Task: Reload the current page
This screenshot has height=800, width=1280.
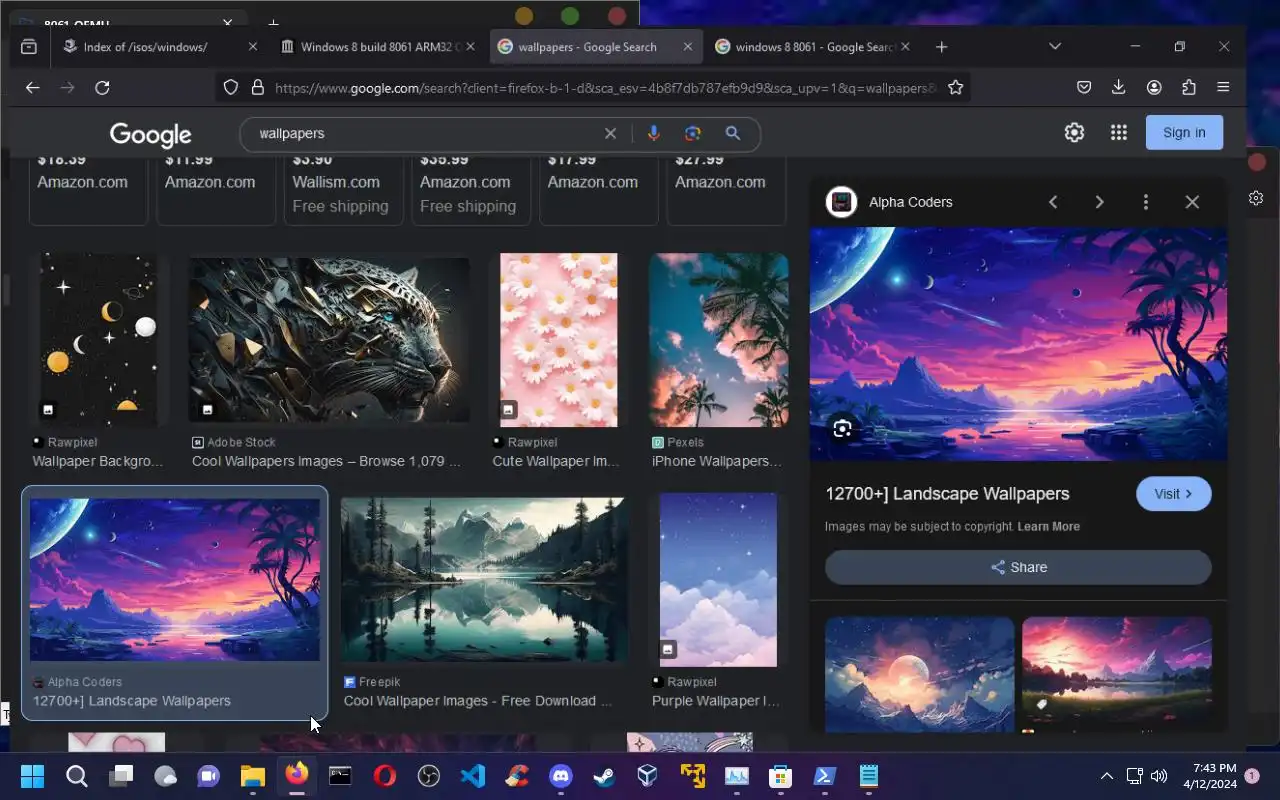Action: [x=102, y=88]
